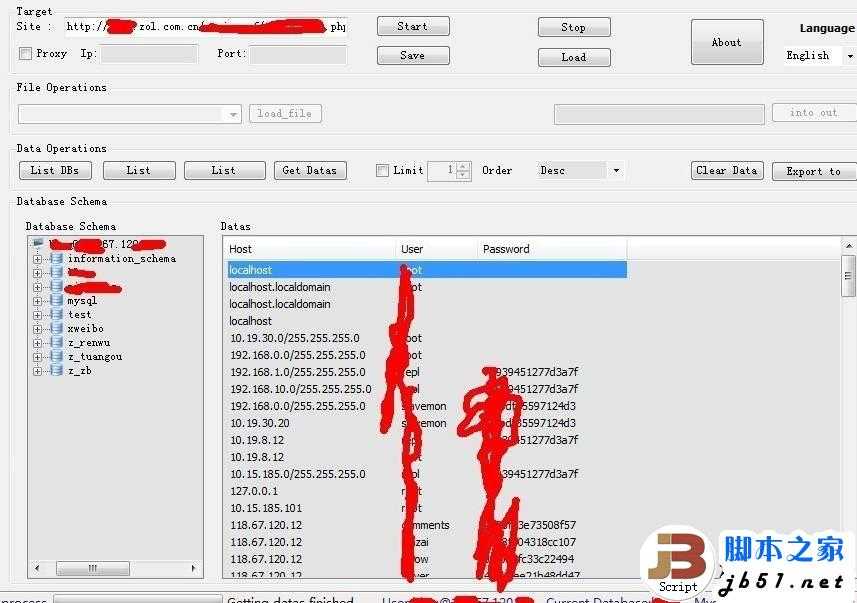
Task: Click the into out file path field
Action: click(659, 115)
